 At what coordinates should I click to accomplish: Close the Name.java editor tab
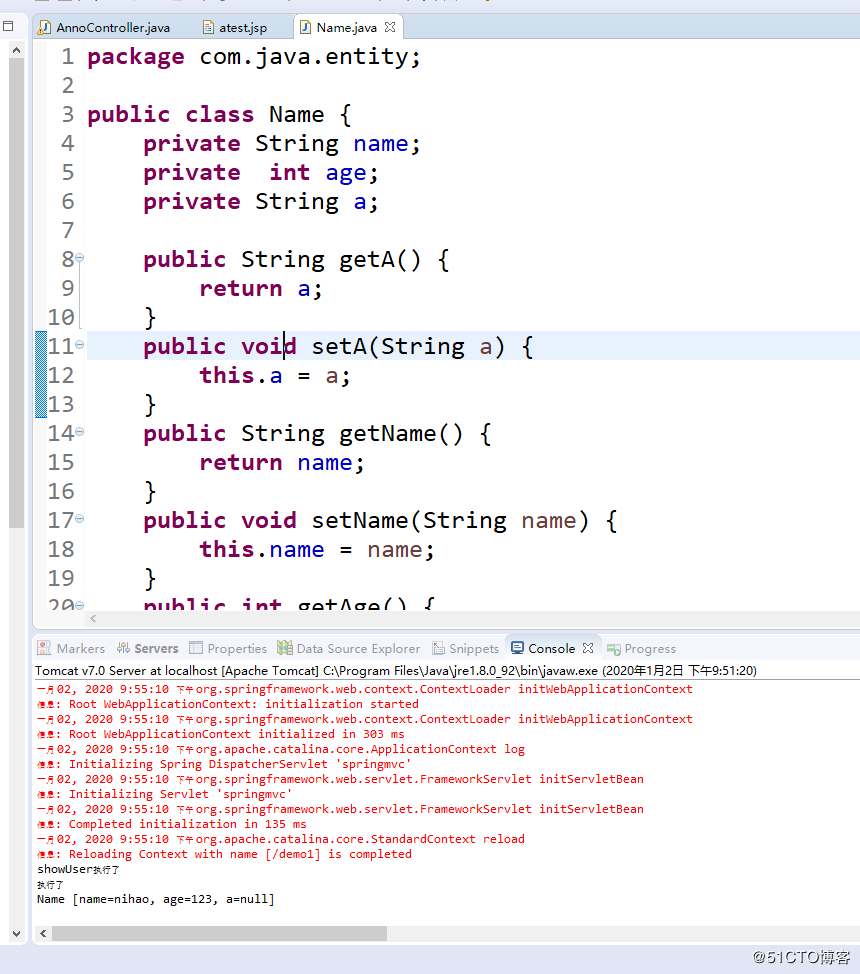[390, 27]
